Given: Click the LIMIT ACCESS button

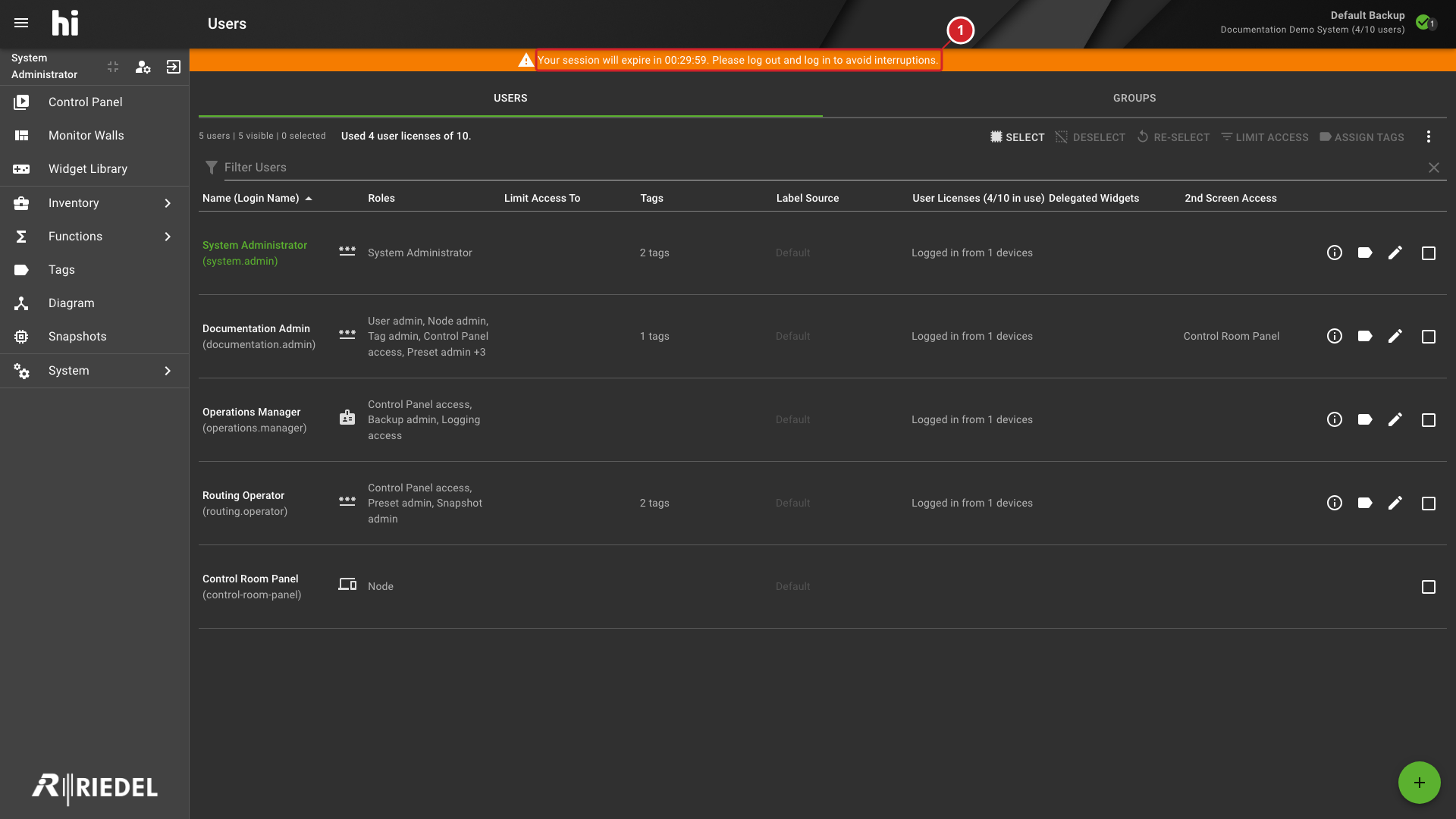Looking at the screenshot, I should [x=1264, y=137].
